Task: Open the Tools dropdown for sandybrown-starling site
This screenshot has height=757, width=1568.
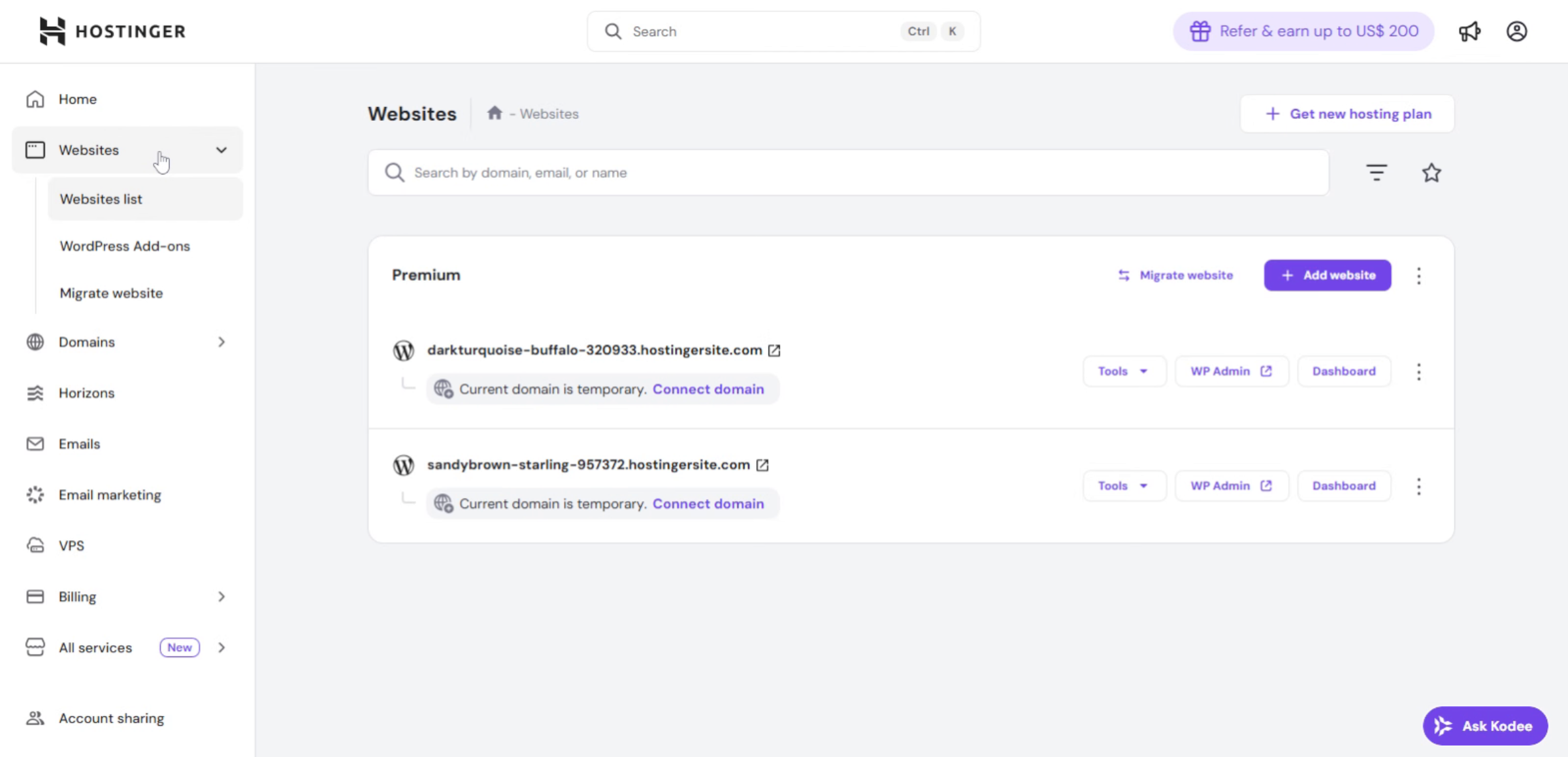Action: pos(1124,485)
